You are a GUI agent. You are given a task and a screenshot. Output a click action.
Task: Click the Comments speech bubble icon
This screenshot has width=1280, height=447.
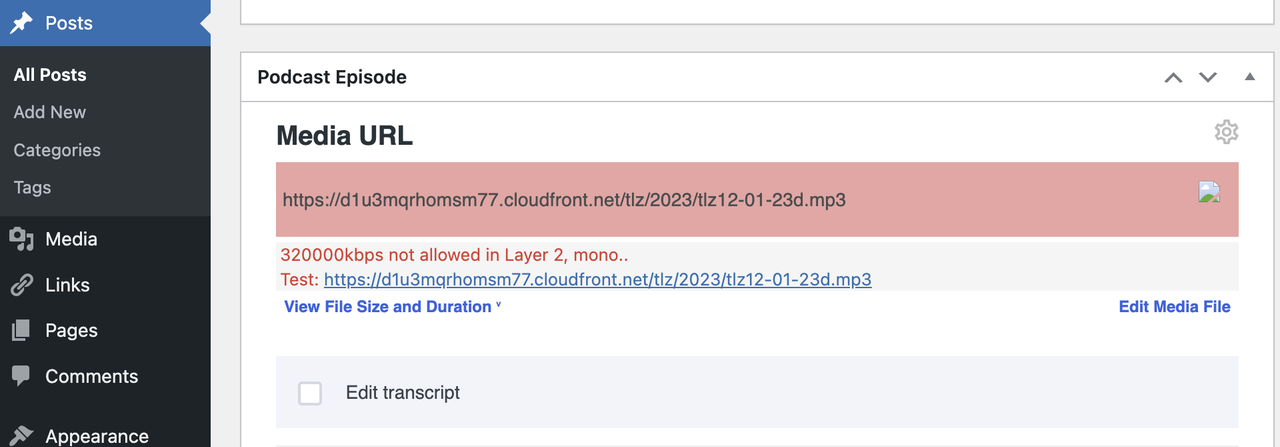coord(21,376)
